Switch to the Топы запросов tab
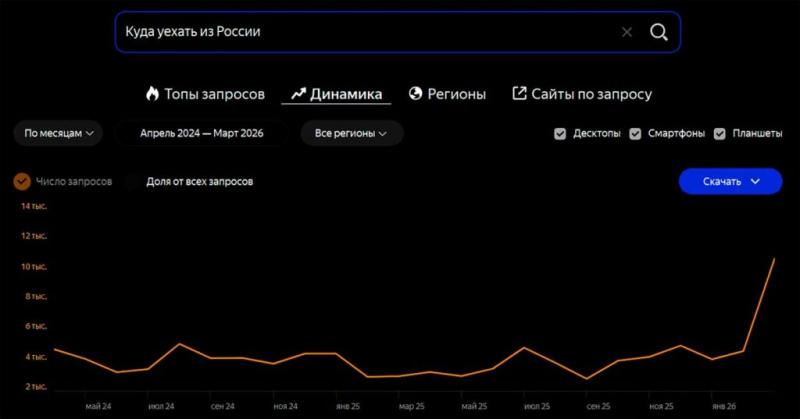This screenshot has height=419, width=800. (x=215, y=94)
